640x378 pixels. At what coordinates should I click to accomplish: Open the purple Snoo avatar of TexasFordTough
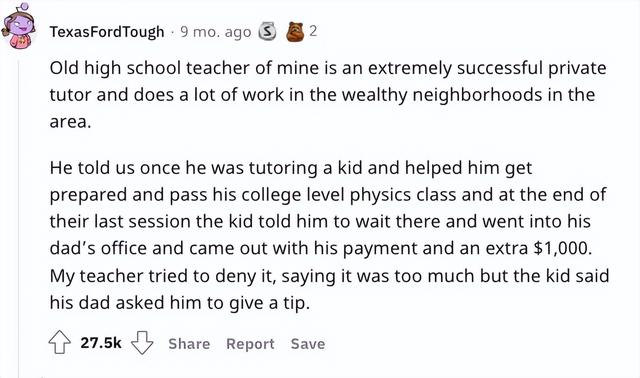click(18, 27)
